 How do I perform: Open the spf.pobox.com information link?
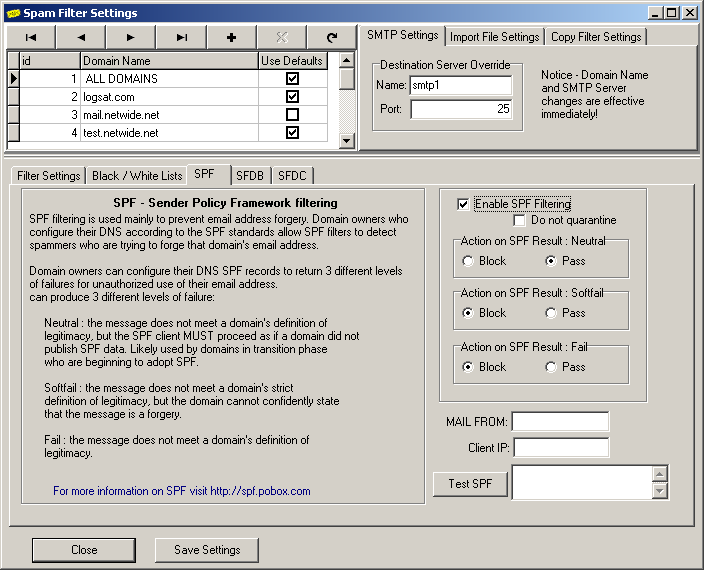pyautogui.click(x=181, y=491)
